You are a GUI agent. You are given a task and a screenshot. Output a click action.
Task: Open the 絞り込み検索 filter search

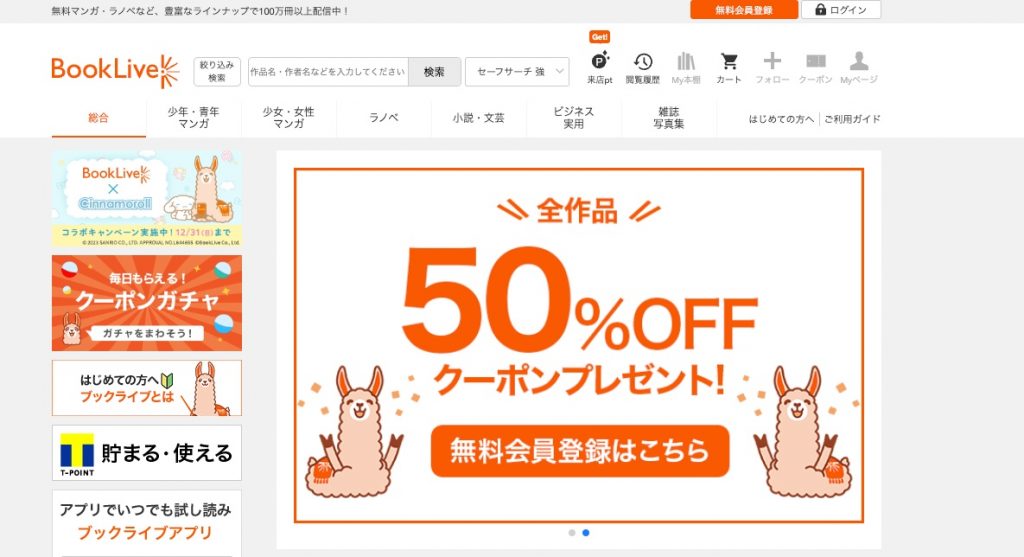coord(217,72)
